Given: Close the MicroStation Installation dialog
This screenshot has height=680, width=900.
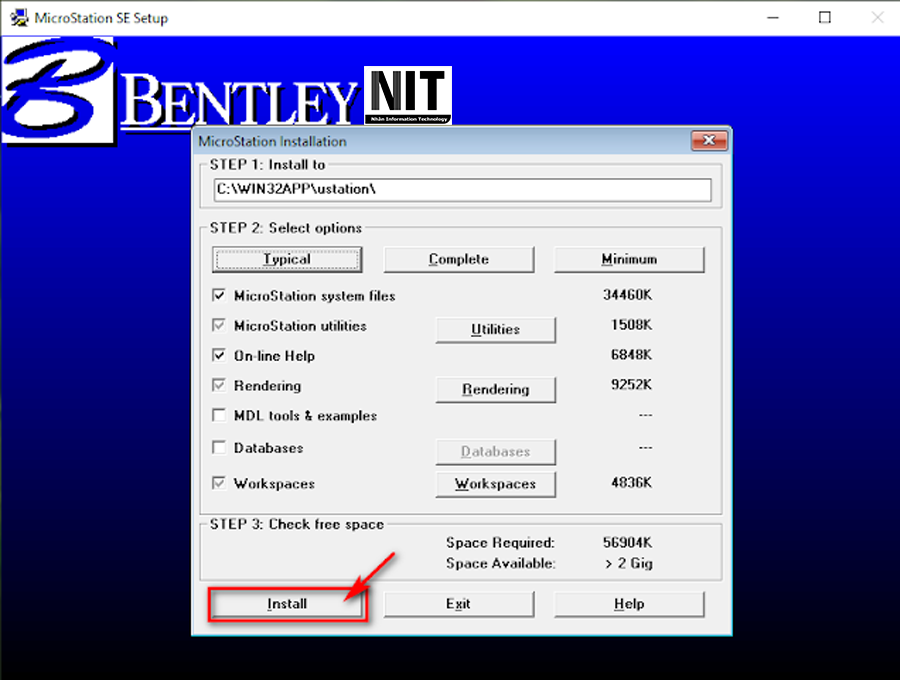Looking at the screenshot, I should pyautogui.click(x=709, y=141).
